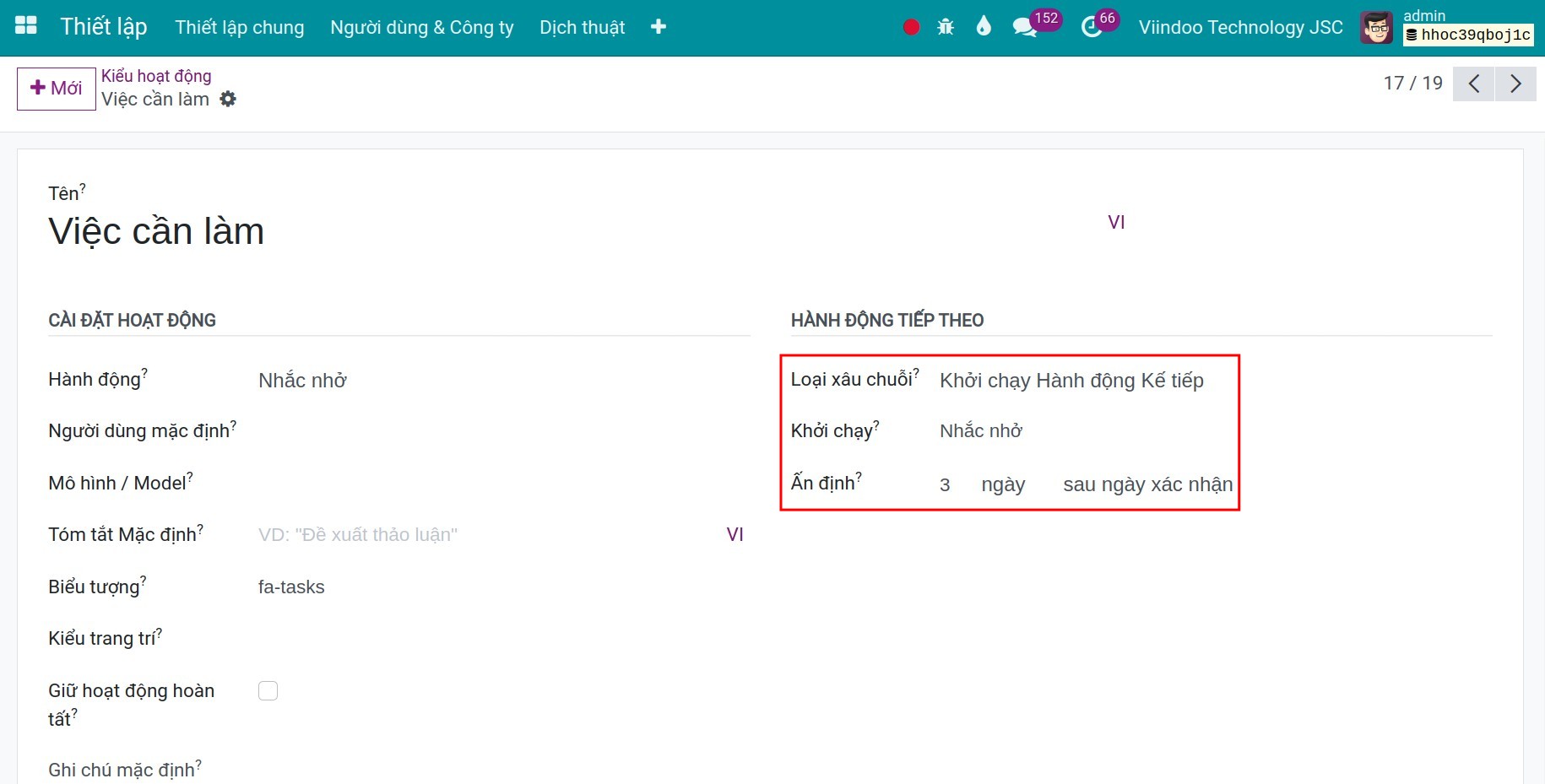Open Thiết lập chung menu
This screenshot has width=1545, height=784.
coord(240,27)
